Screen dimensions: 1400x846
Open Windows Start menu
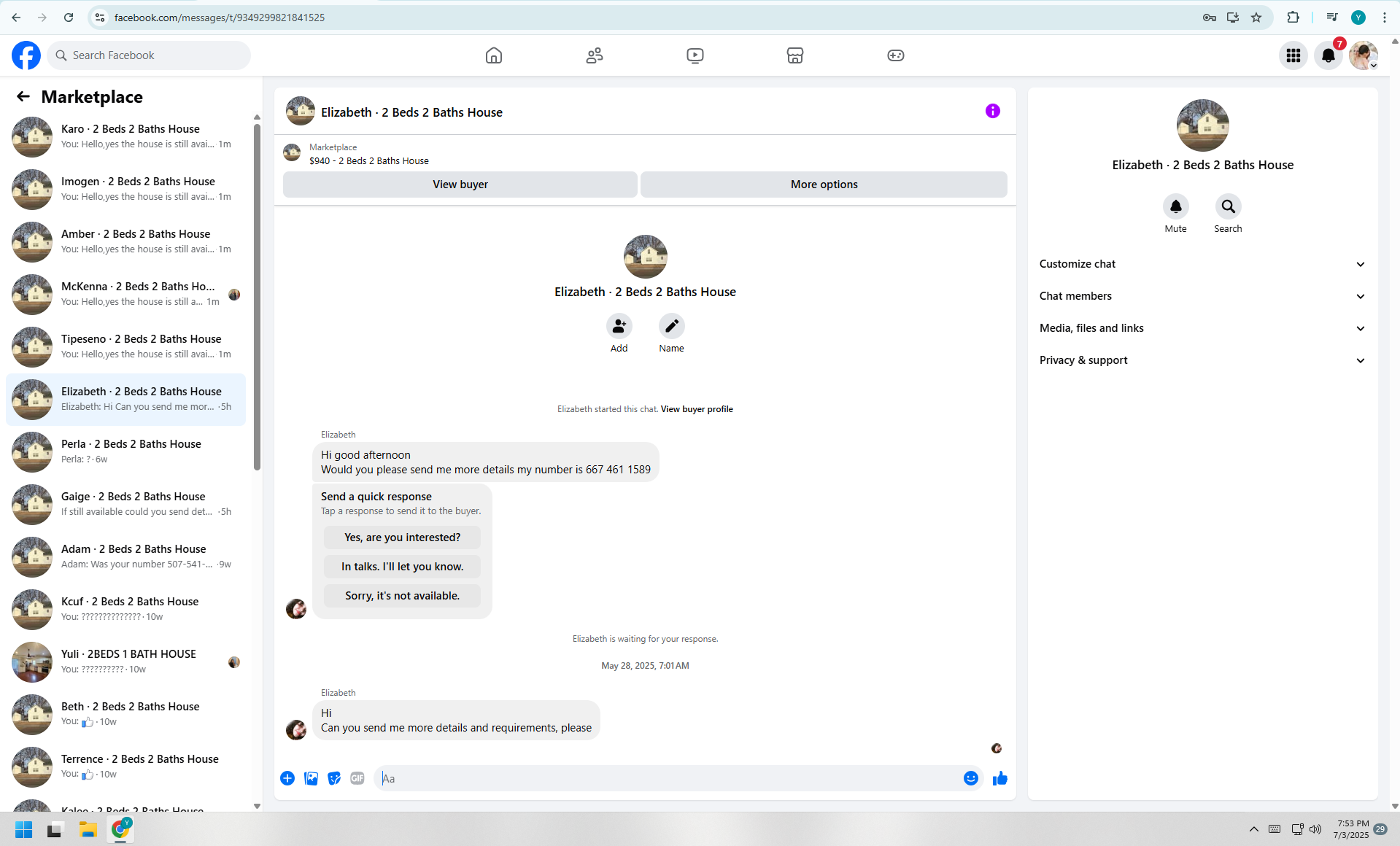(23, 829)
